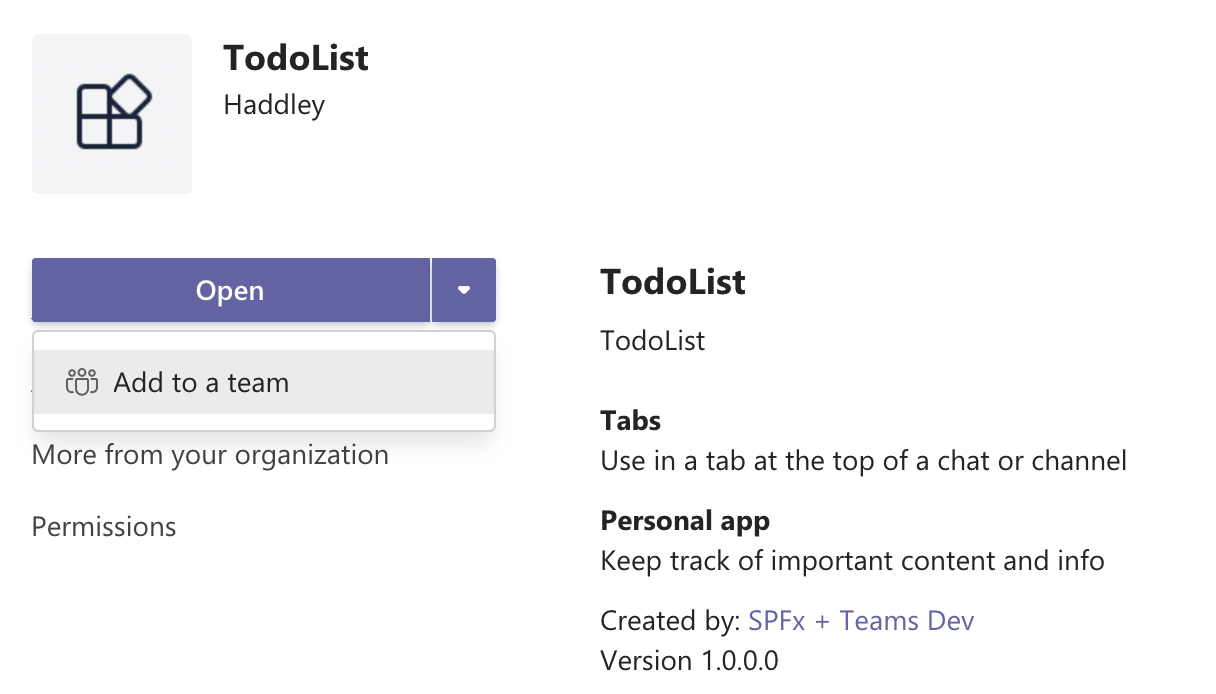Expand the dropdown arrow beside Open

463,291
